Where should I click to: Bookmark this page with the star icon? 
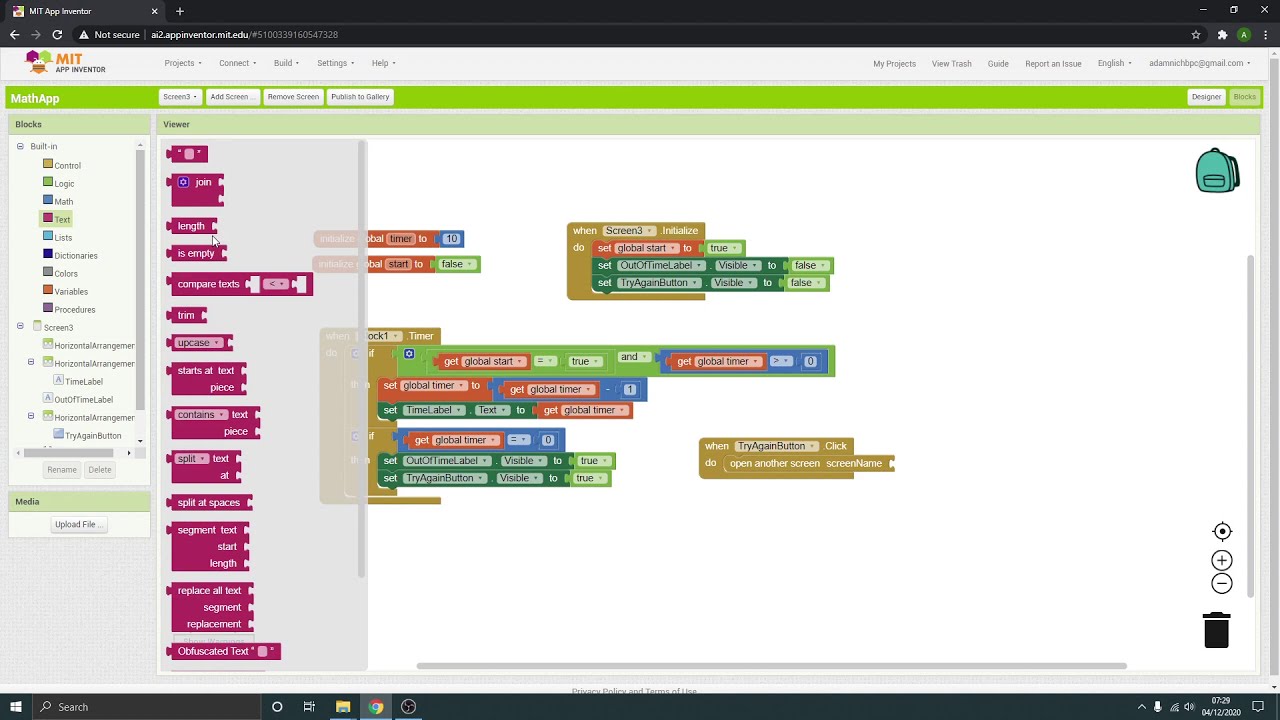point(1196,34)
